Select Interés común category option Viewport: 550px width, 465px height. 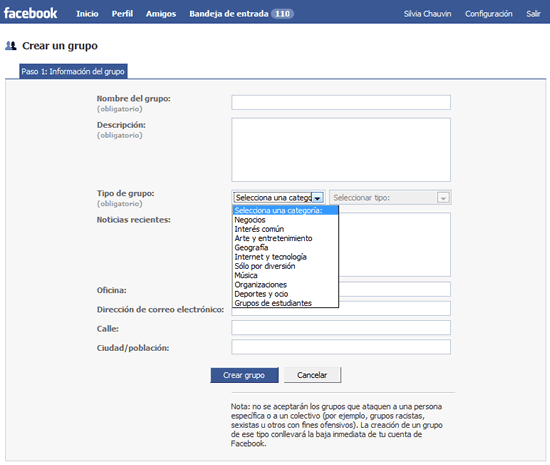pos(285,229)
